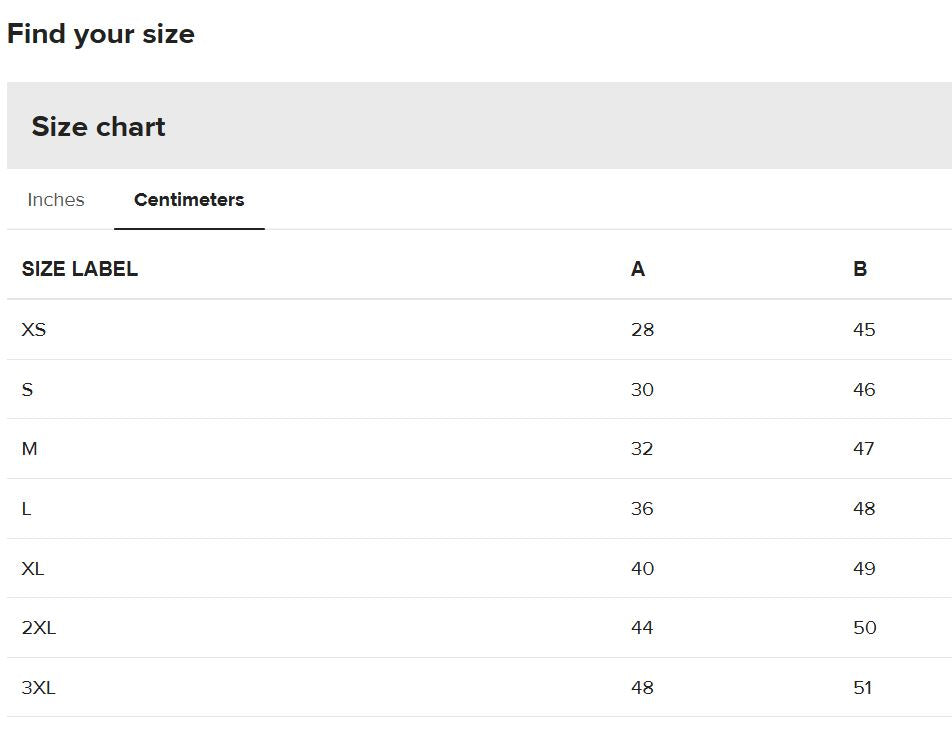This screenshot has width=952, height=740.
Task: Click the SIZE LABEL column header
Action: (x=80, y=269)
